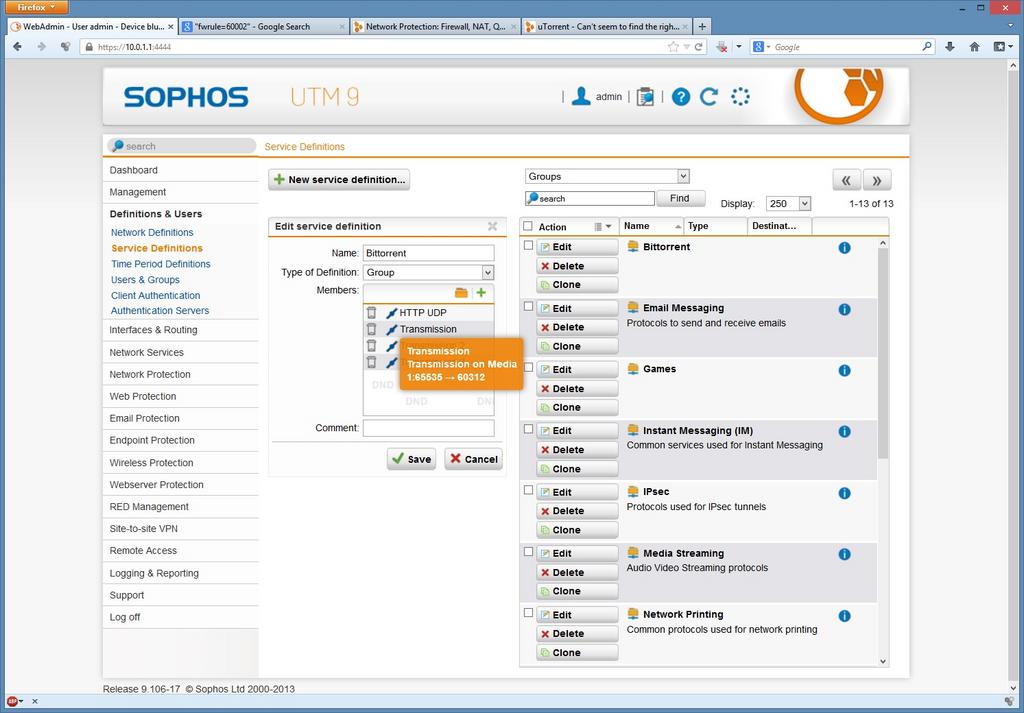Viewport: 1024px width, 713px height.
Task: Open the blue help question mark icon
Action: 680,97
